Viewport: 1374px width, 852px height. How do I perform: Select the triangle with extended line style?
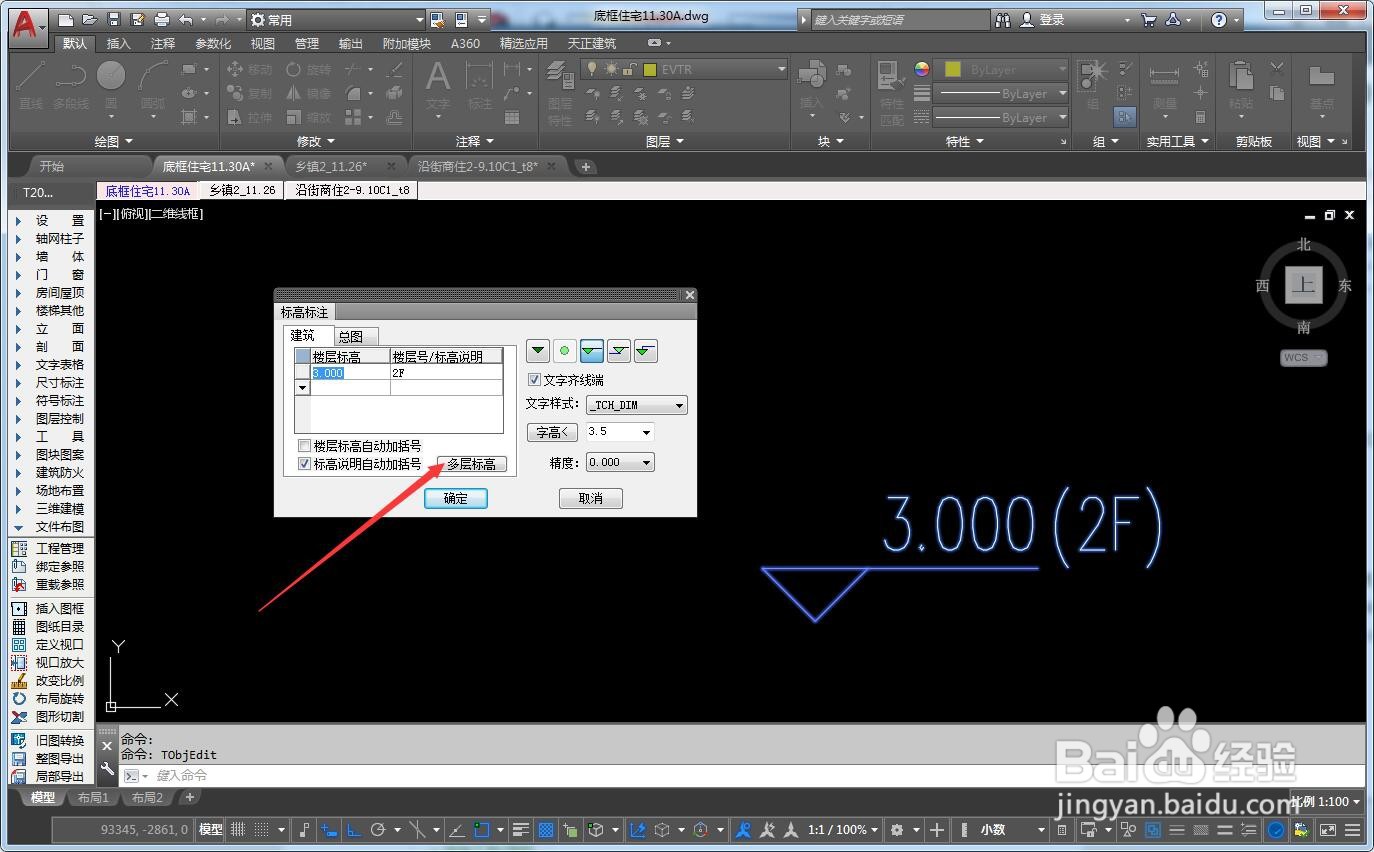click(x=646, y=350)
